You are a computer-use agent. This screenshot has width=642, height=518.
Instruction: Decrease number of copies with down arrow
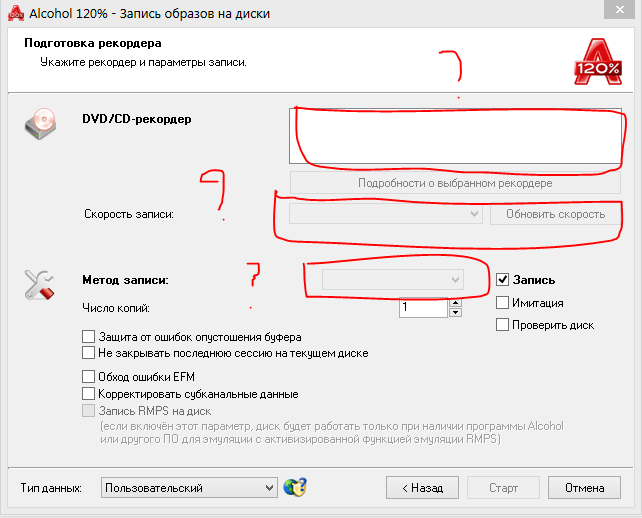(455, 312)
